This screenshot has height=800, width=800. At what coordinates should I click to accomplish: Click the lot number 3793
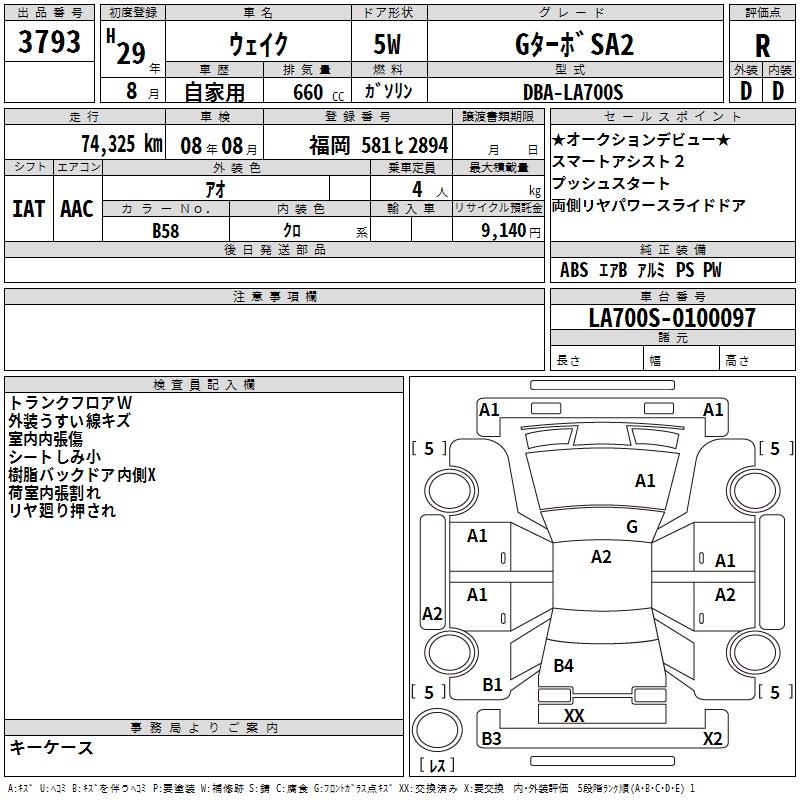coord(49,44)
